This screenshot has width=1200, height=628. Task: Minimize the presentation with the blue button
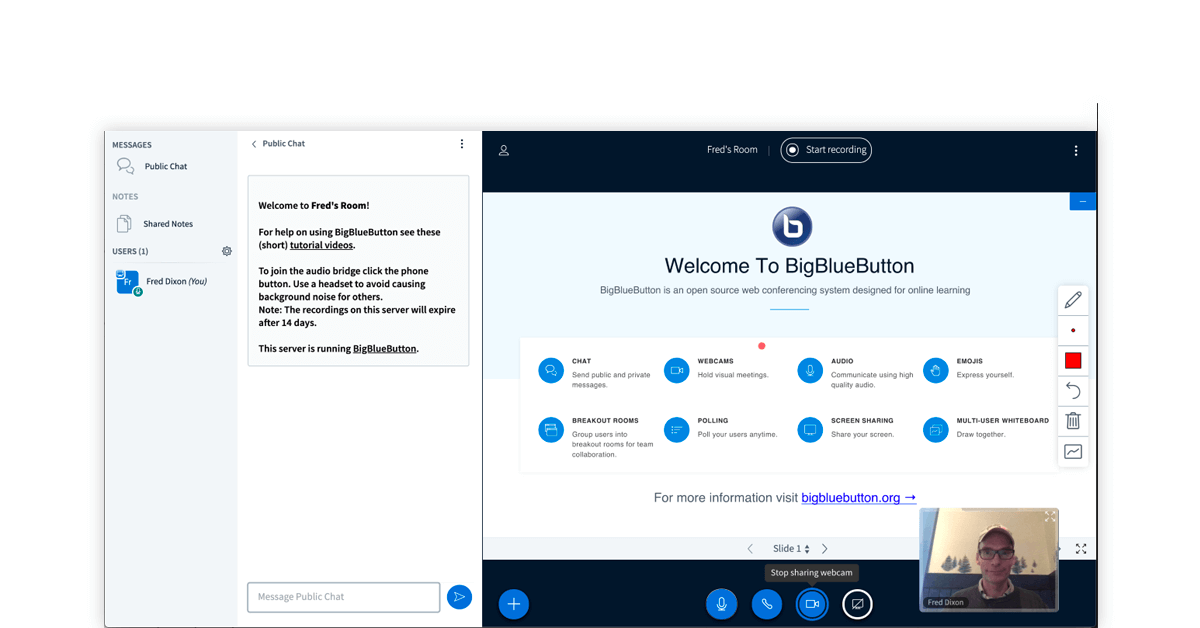tap(1083, 201)
